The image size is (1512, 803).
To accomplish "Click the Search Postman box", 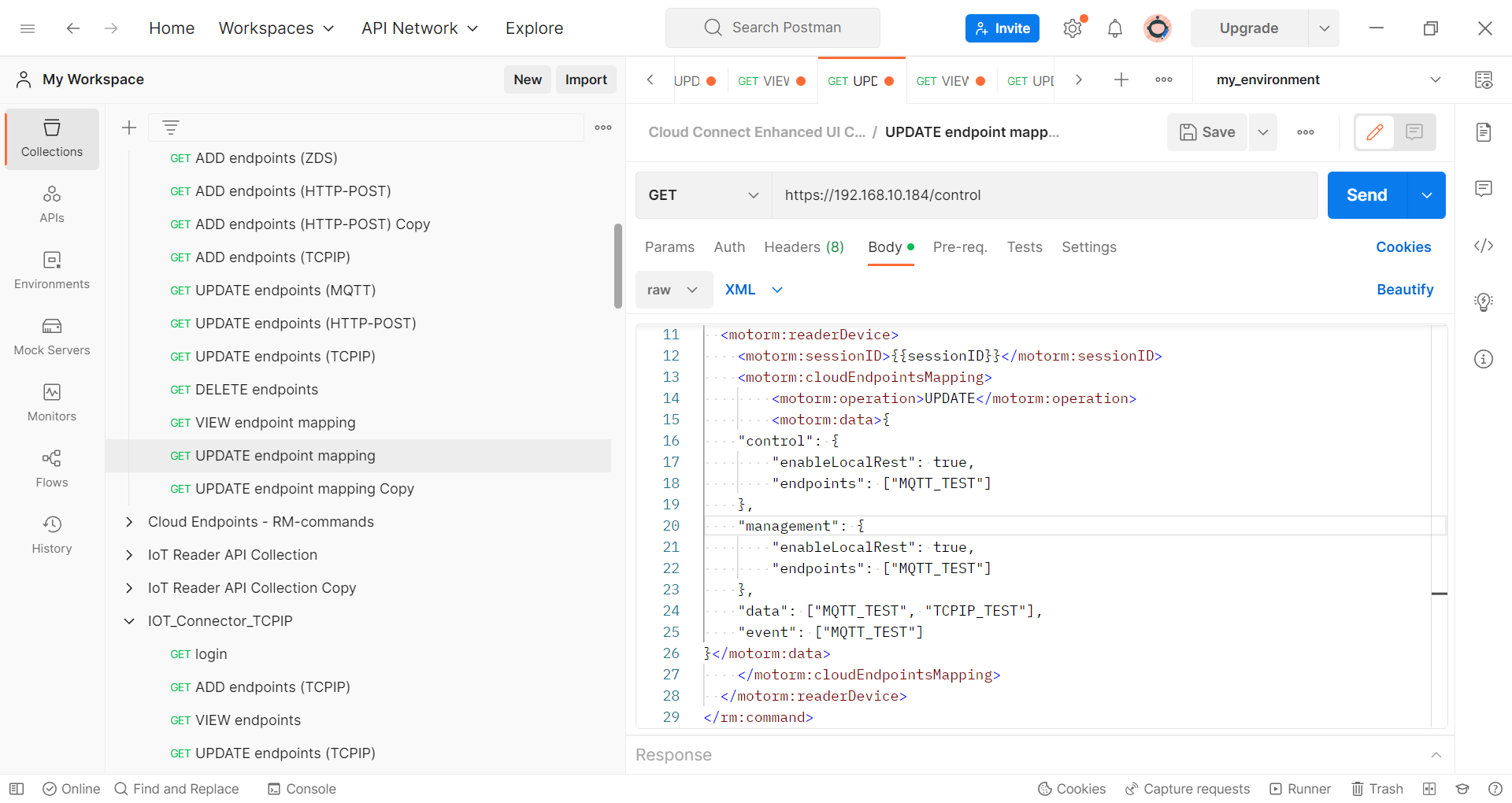I will click(773, 28).
